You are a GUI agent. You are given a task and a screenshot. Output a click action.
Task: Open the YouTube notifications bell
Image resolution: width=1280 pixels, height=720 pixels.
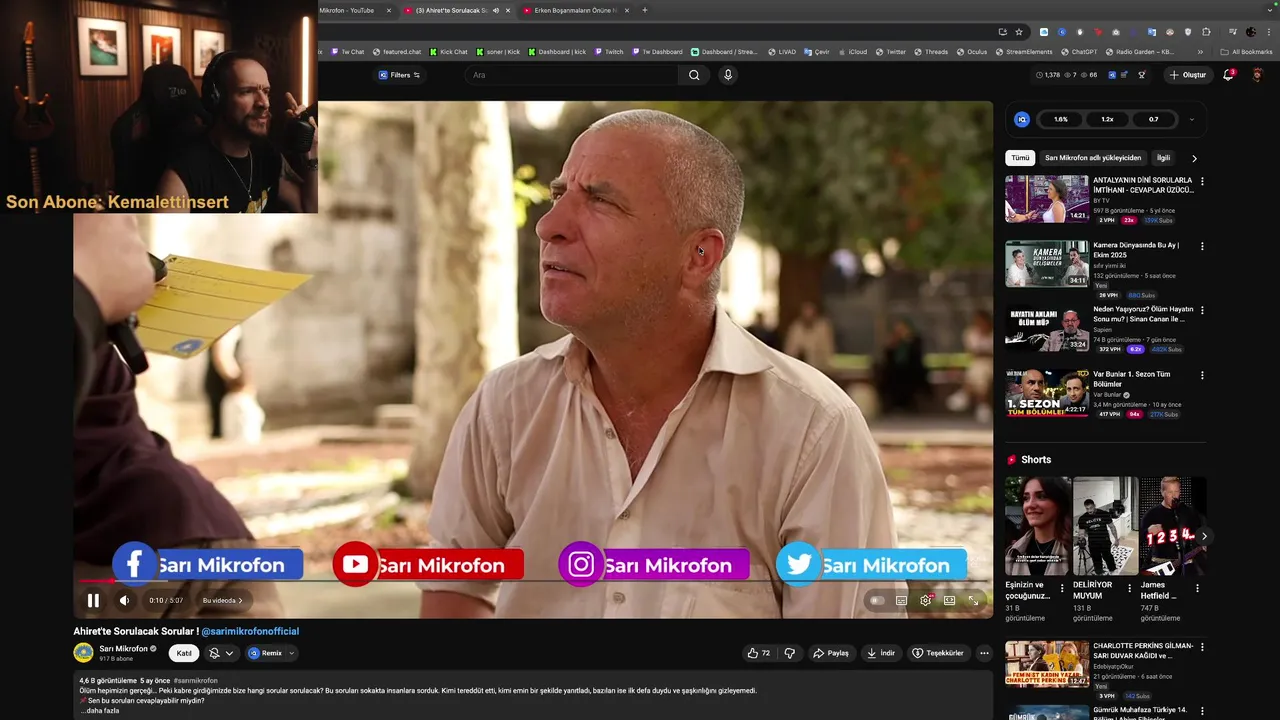[1229, 75]
